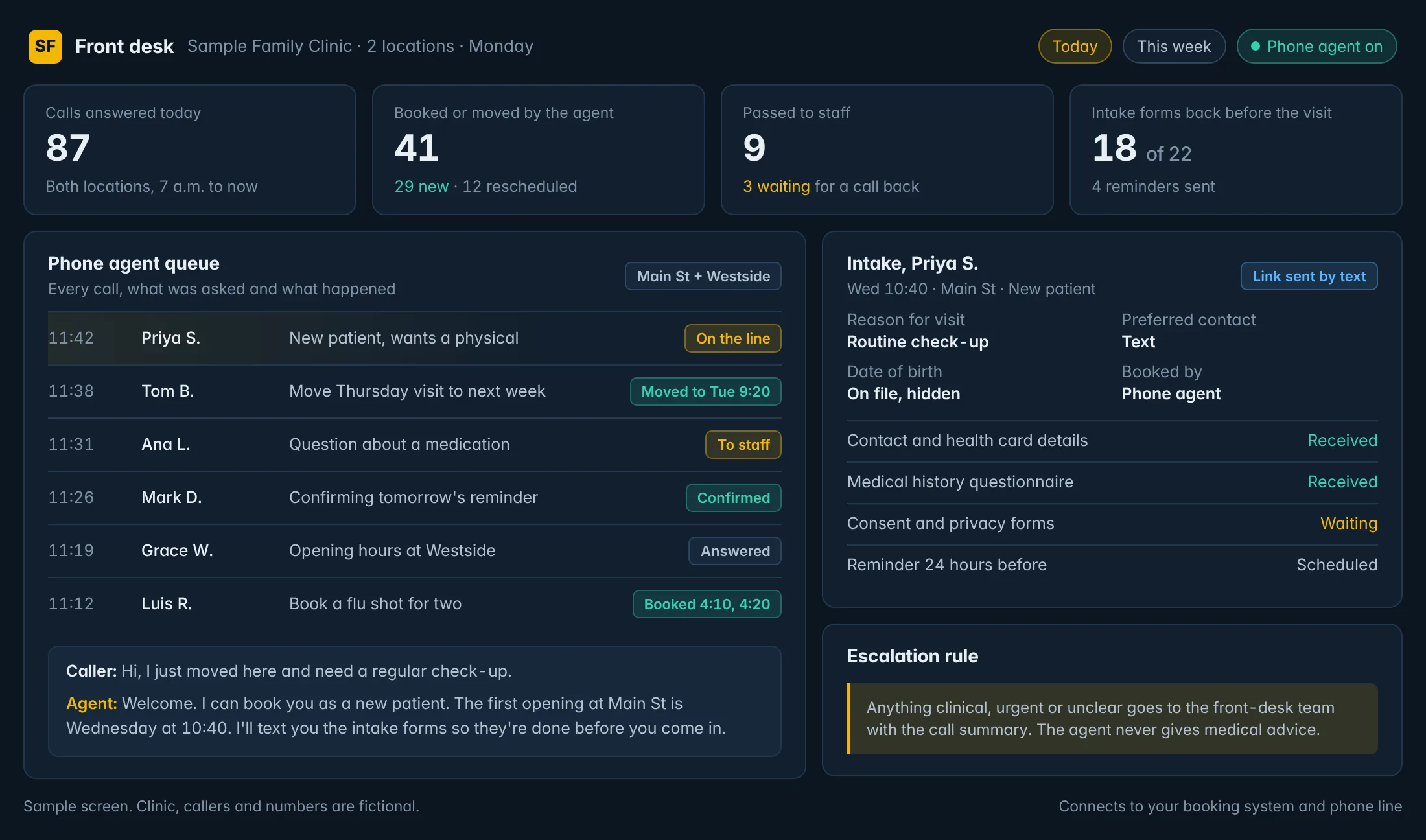Click the Moved to Tue 9:20 badge
Image resolution: width=1426 pixels, height=840 pixels.
click(706, 391)
